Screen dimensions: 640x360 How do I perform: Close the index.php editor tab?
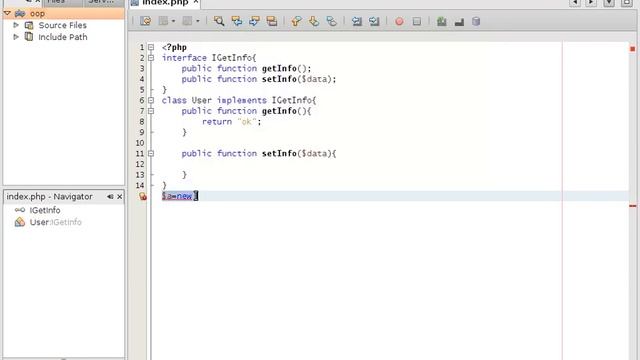[196, 2]
